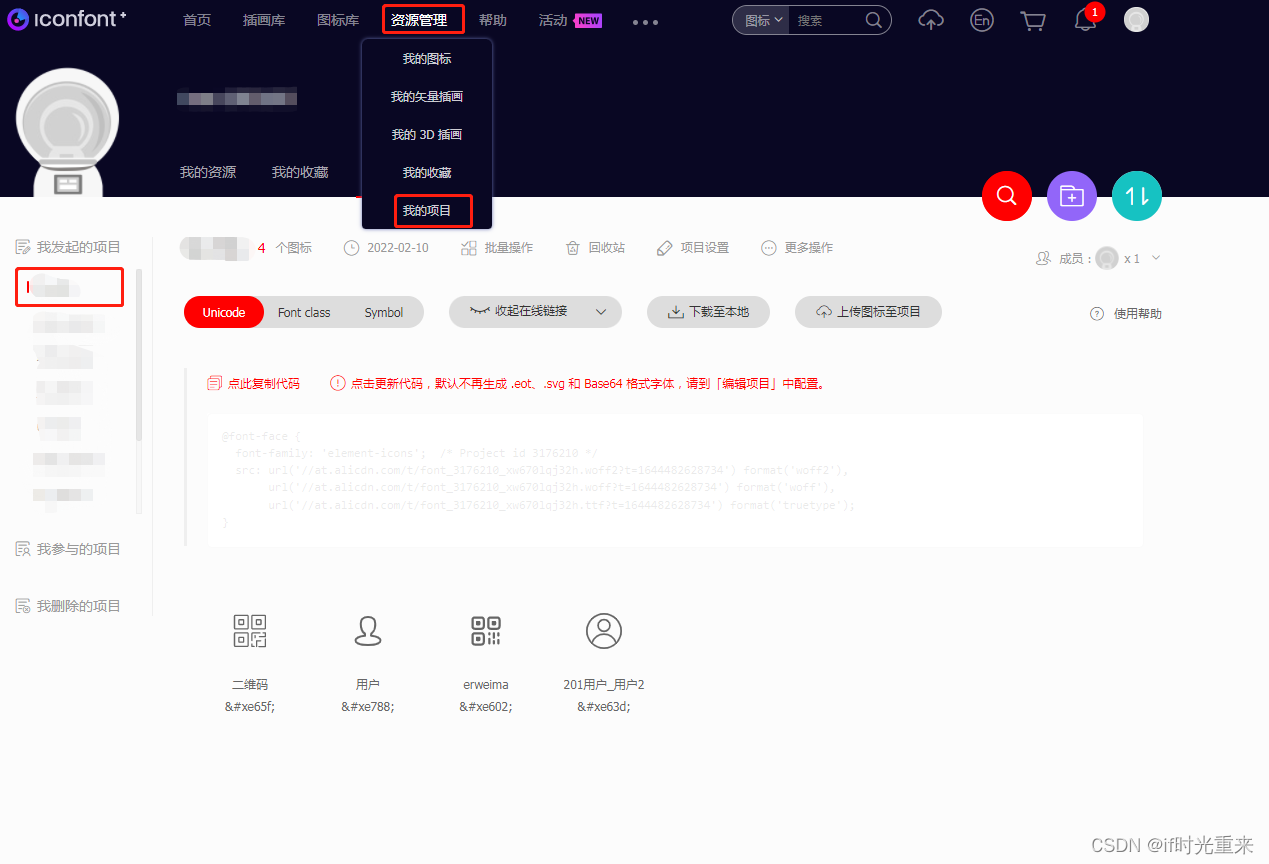The image size is (1269, 864).
Task: Click the copy code icon beside 点此复制代码
Action: (x=214, y=383)
